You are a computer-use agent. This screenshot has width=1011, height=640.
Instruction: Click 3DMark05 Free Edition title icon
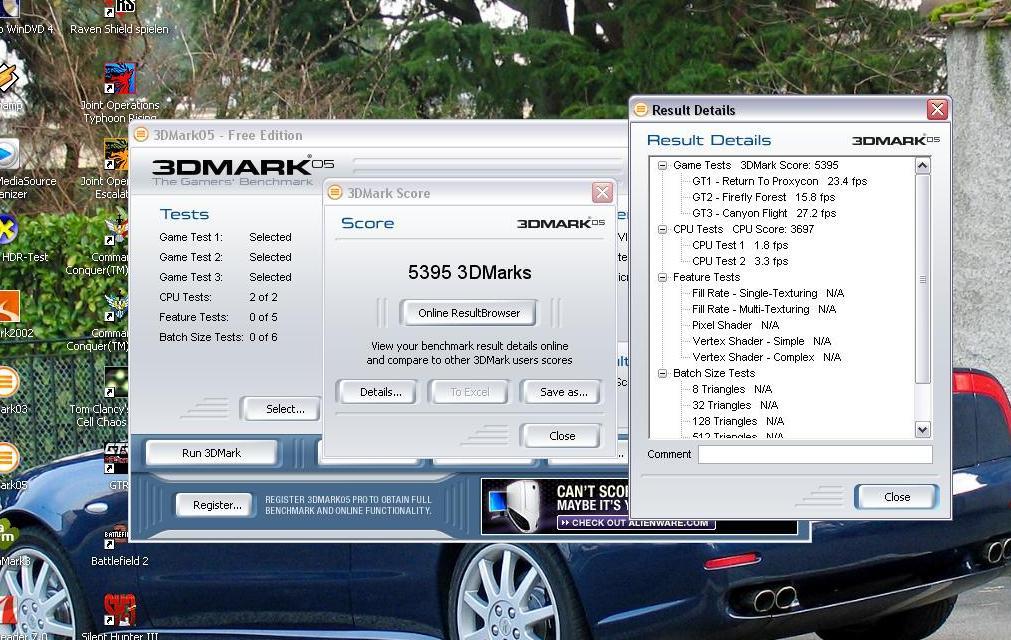[141, 135]
